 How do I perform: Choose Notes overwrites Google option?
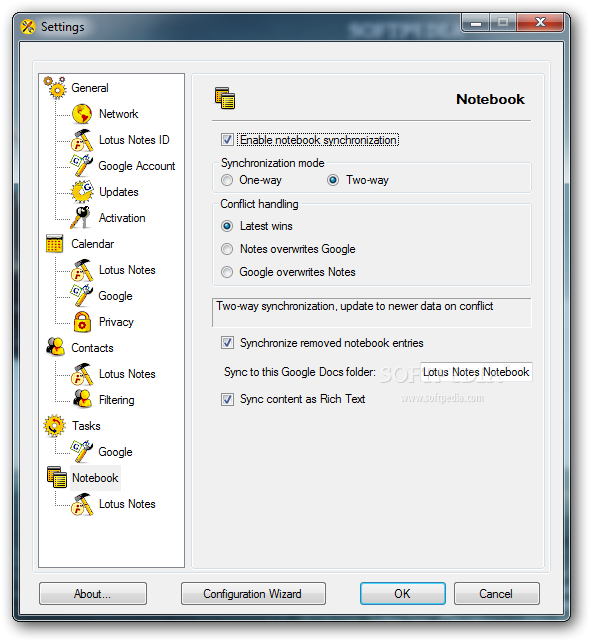(227, 249)
